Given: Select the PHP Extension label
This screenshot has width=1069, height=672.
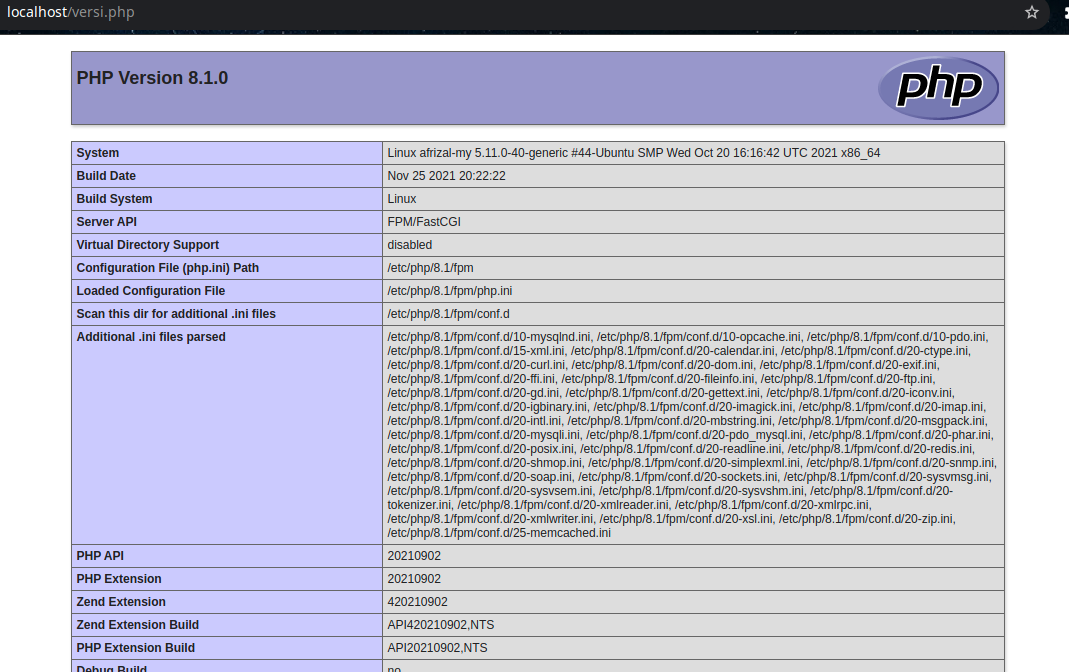Looking at the screenshot, I should coord(119,579).
